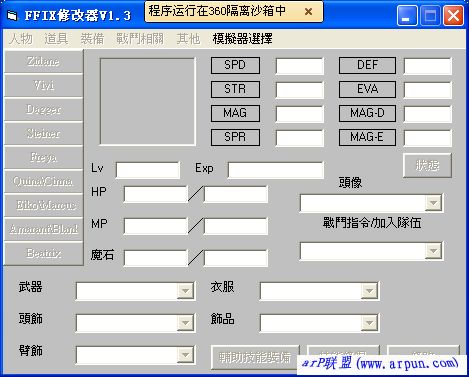Open the 裝備 menu

tap(92, 39)
